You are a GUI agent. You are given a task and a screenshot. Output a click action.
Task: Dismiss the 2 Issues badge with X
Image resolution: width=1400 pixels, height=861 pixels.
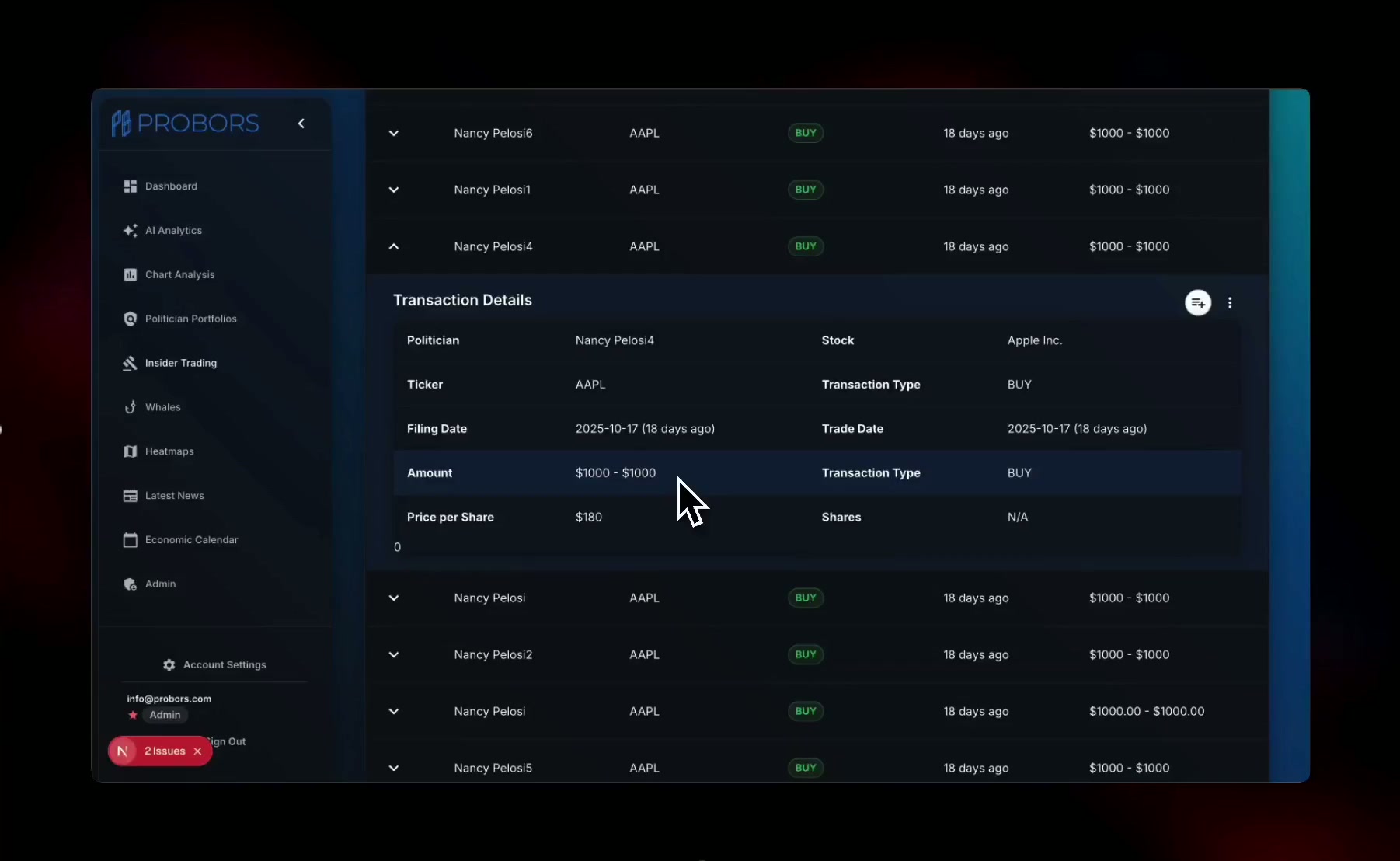197,751
